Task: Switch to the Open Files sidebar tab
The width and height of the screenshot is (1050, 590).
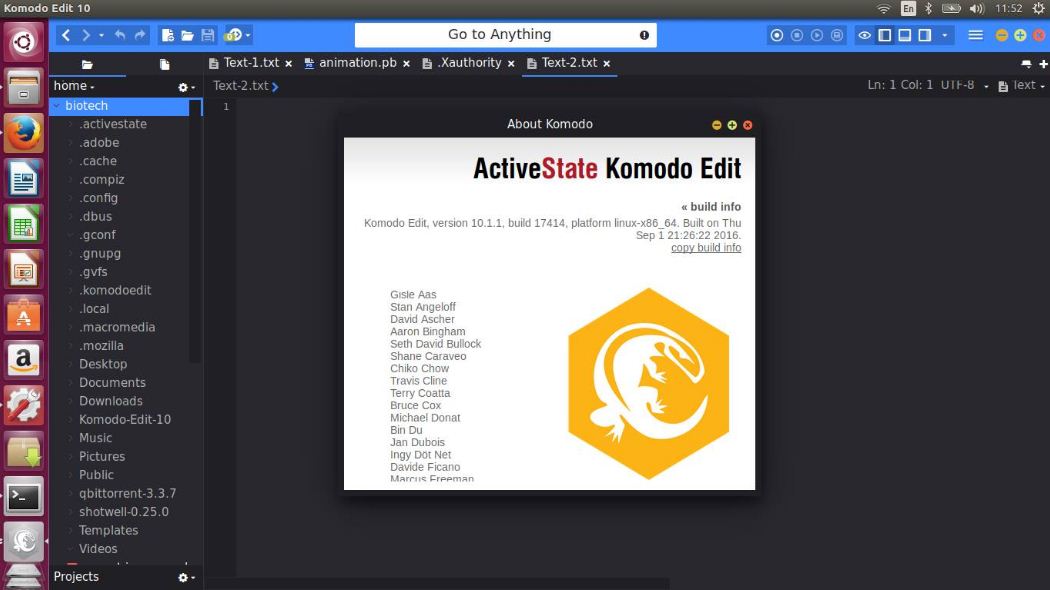Action: point(165,64)
